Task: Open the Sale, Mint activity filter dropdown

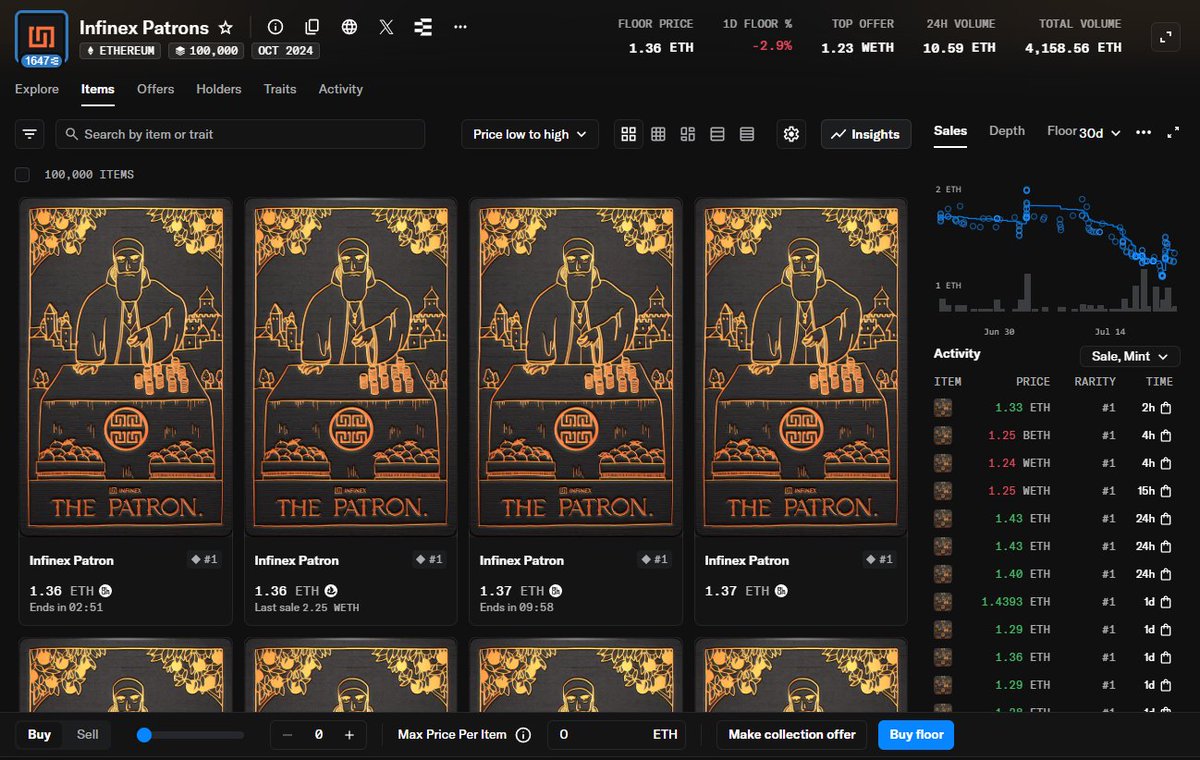Action: pos(1130,356)
